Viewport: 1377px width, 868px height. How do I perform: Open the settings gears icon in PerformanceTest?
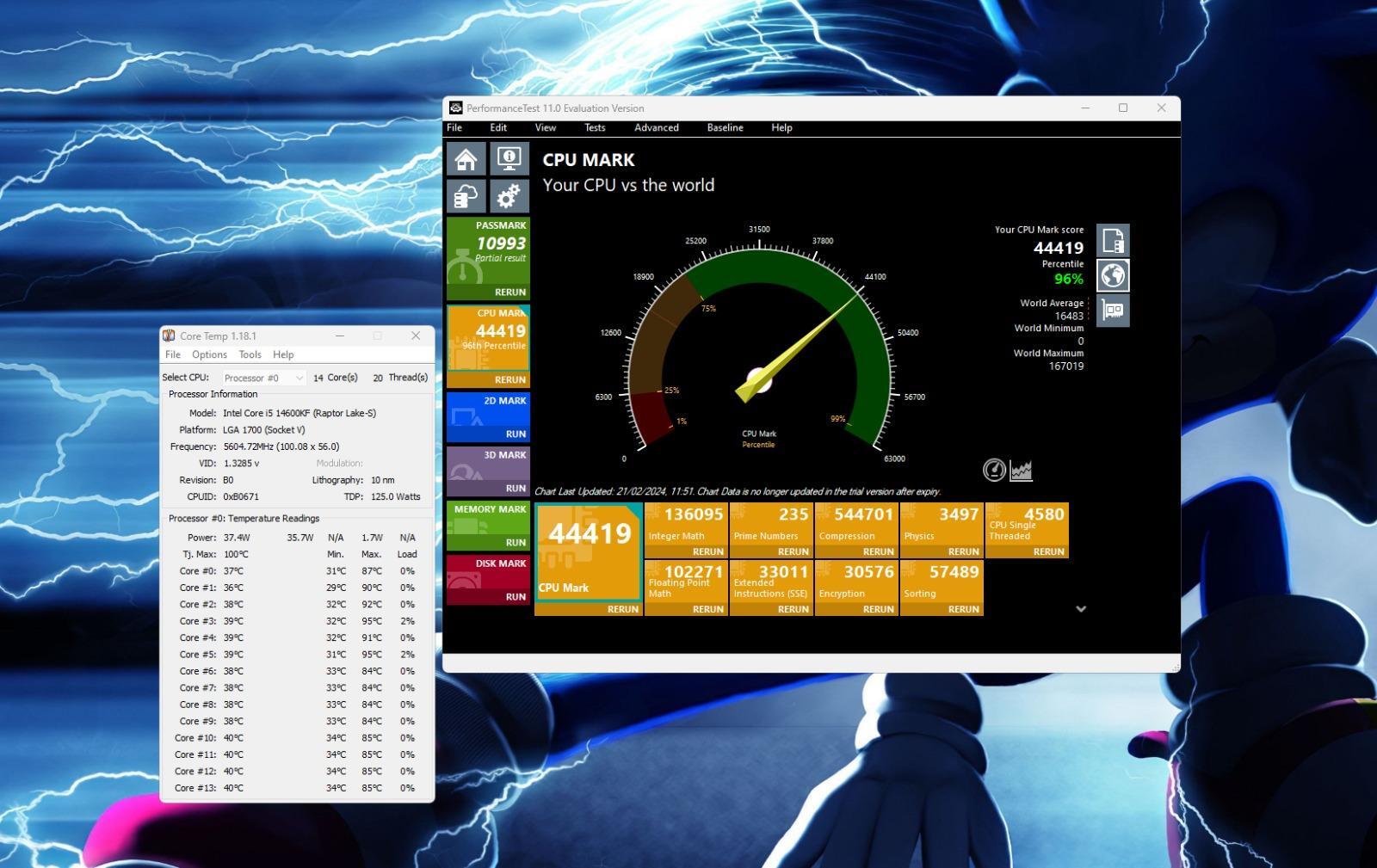509,196
